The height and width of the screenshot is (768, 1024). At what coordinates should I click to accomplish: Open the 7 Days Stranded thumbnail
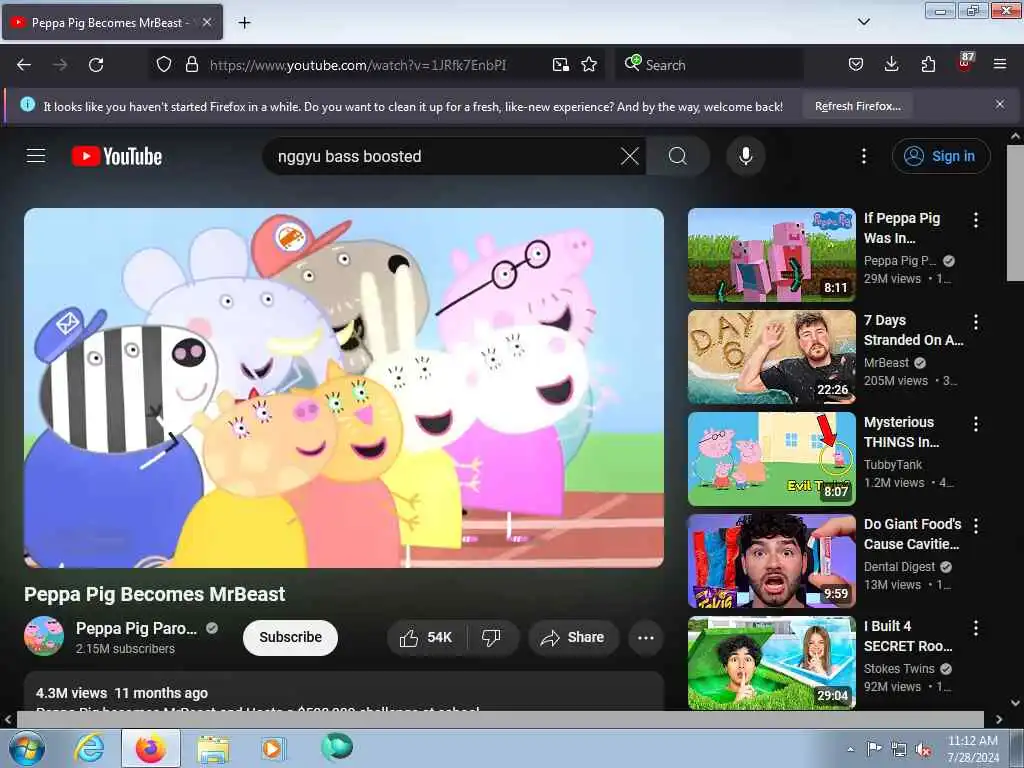[771, 357]
